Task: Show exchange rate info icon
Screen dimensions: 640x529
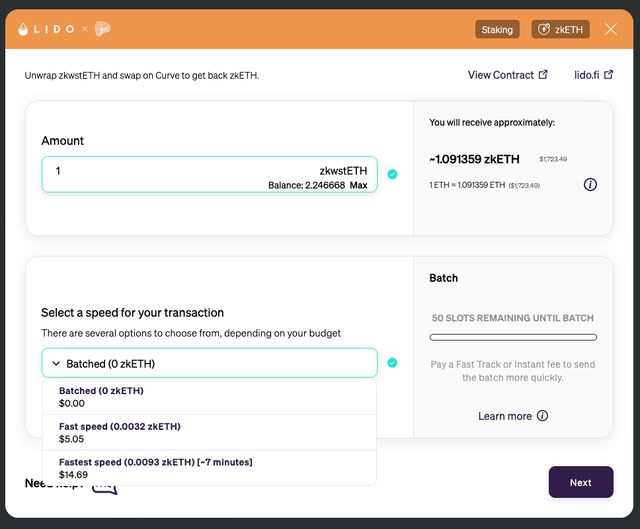Action: tap(590, 185)
